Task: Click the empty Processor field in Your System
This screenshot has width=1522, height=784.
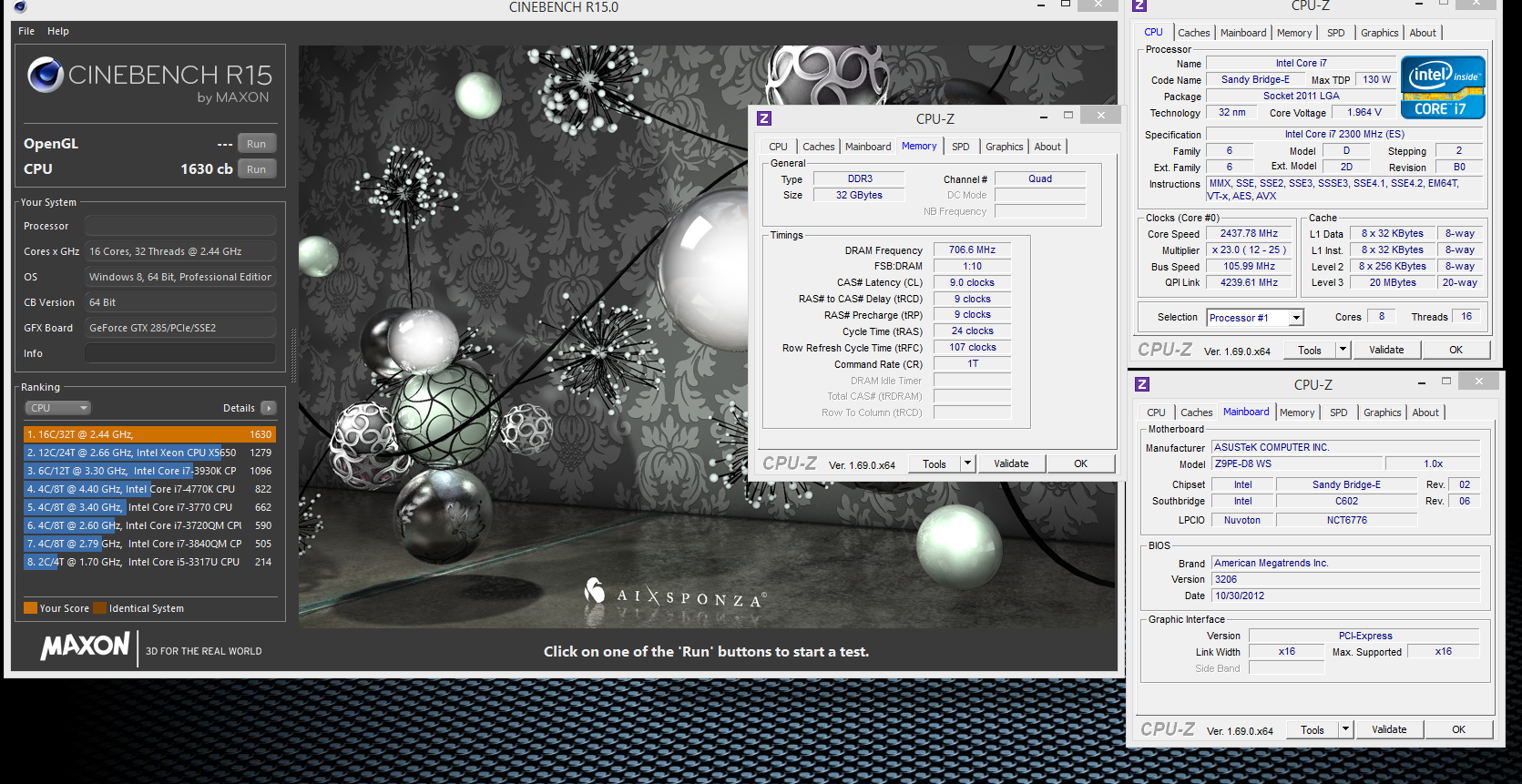Action: coord(180,226)
